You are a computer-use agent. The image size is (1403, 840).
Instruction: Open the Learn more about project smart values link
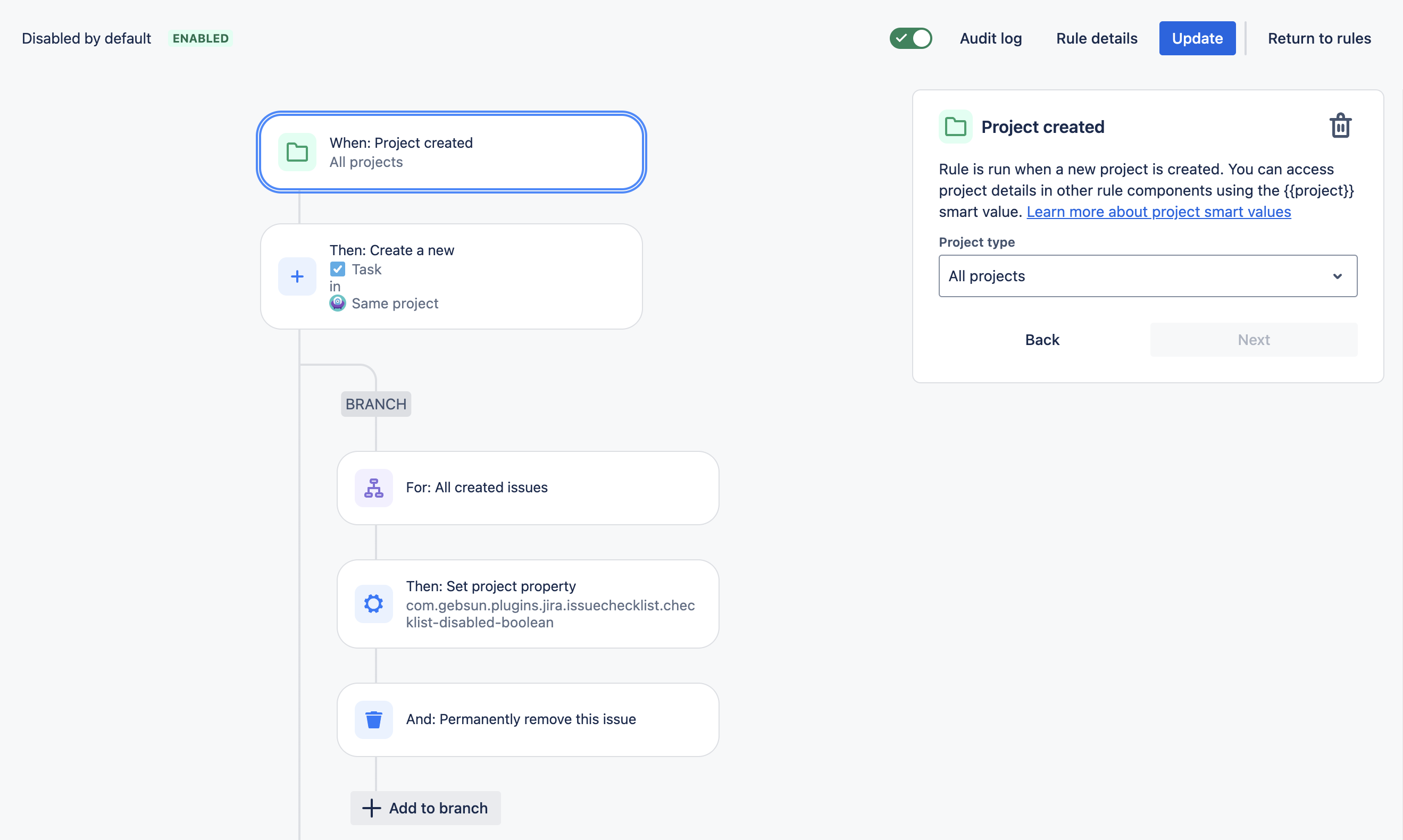(x=1158, y=211)
